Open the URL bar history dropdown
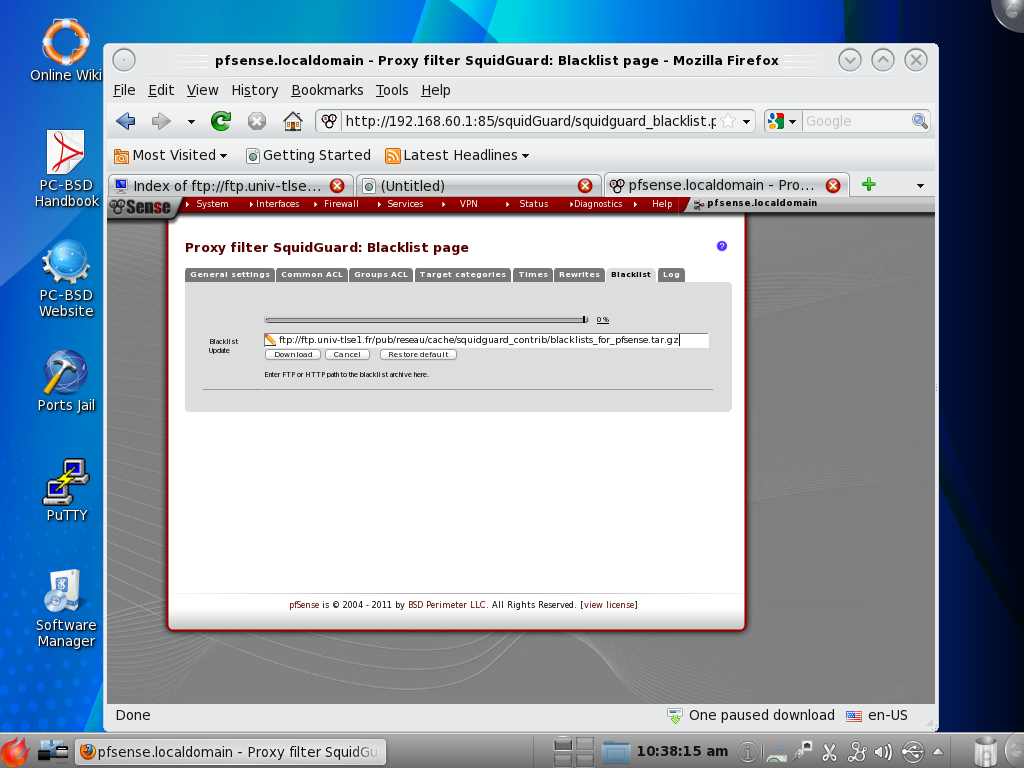The image size is (1024, 768). click(746, 121)
